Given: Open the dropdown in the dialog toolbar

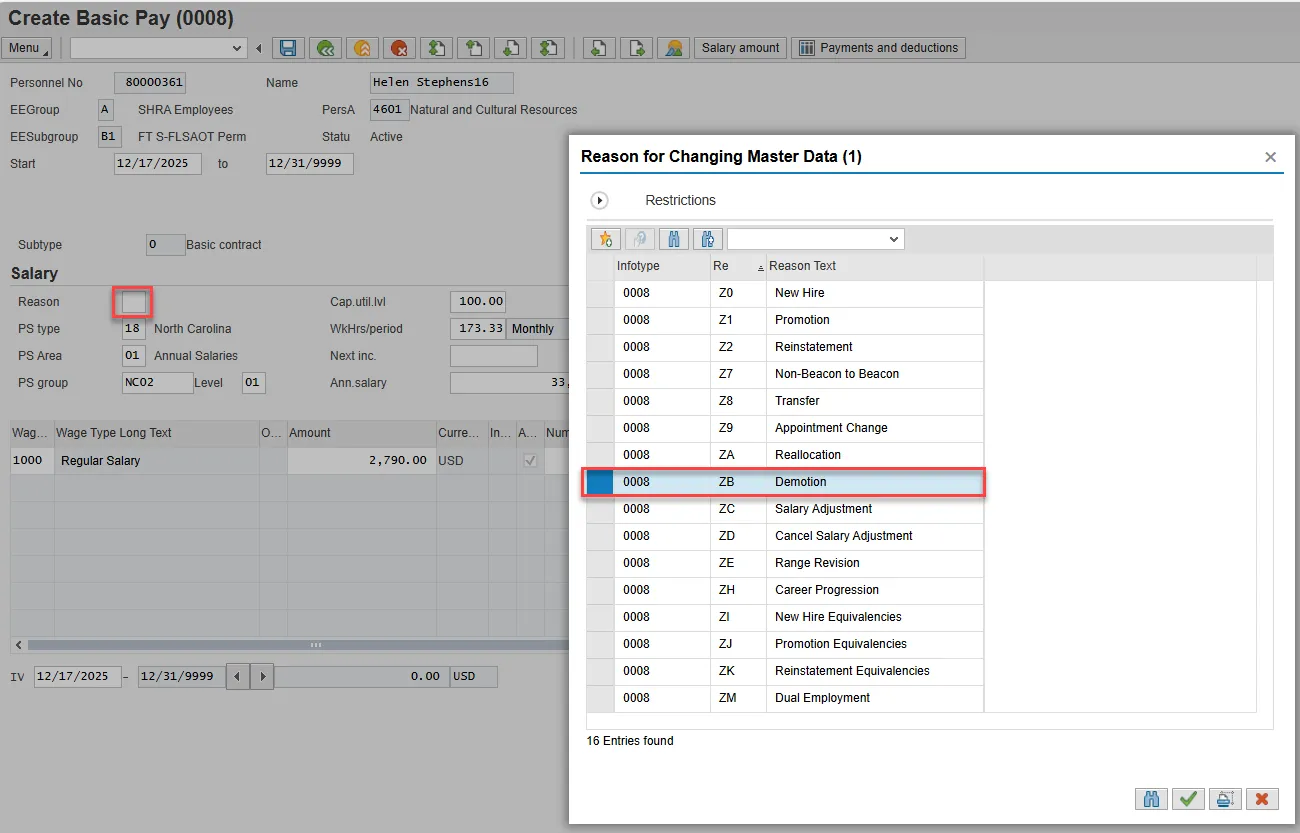Looking at the screenshot, I should coord(893,239).
